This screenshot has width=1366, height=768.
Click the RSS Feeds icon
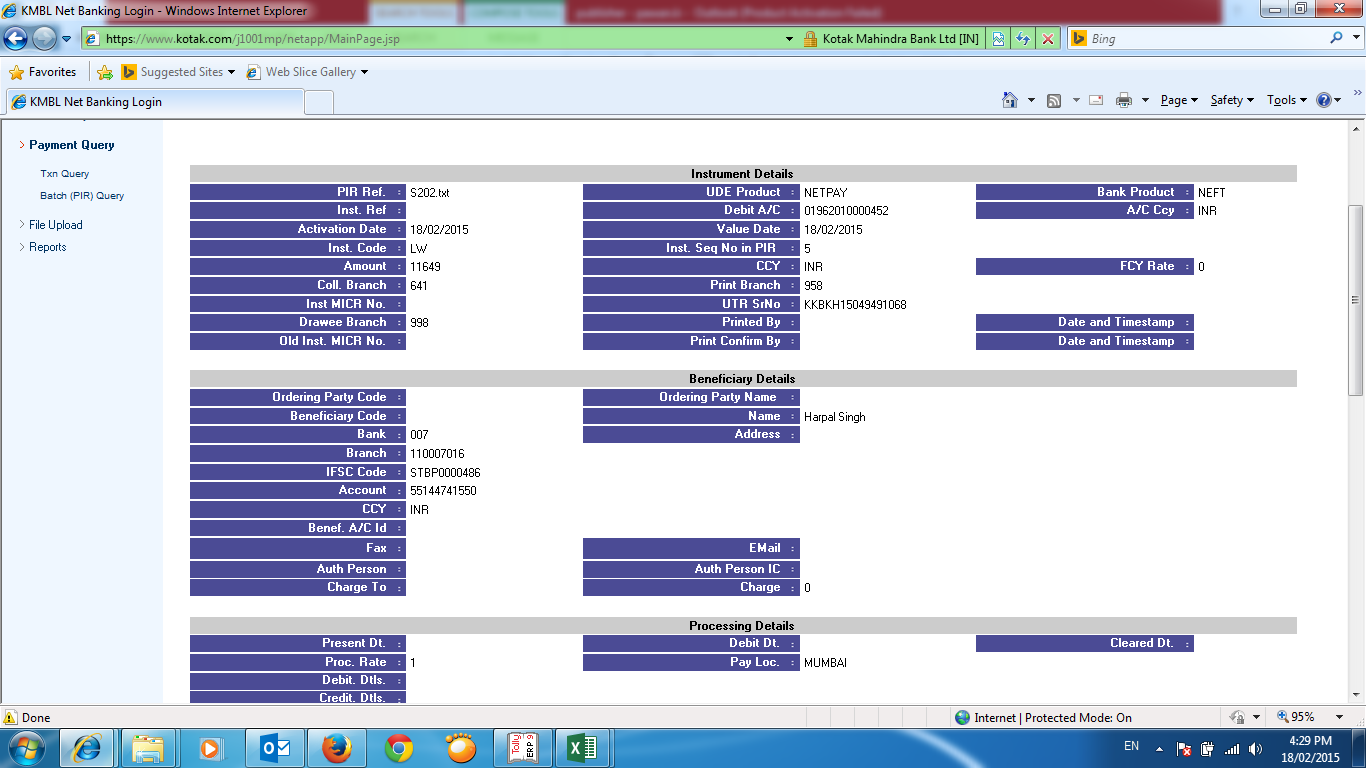point(1054,100)
